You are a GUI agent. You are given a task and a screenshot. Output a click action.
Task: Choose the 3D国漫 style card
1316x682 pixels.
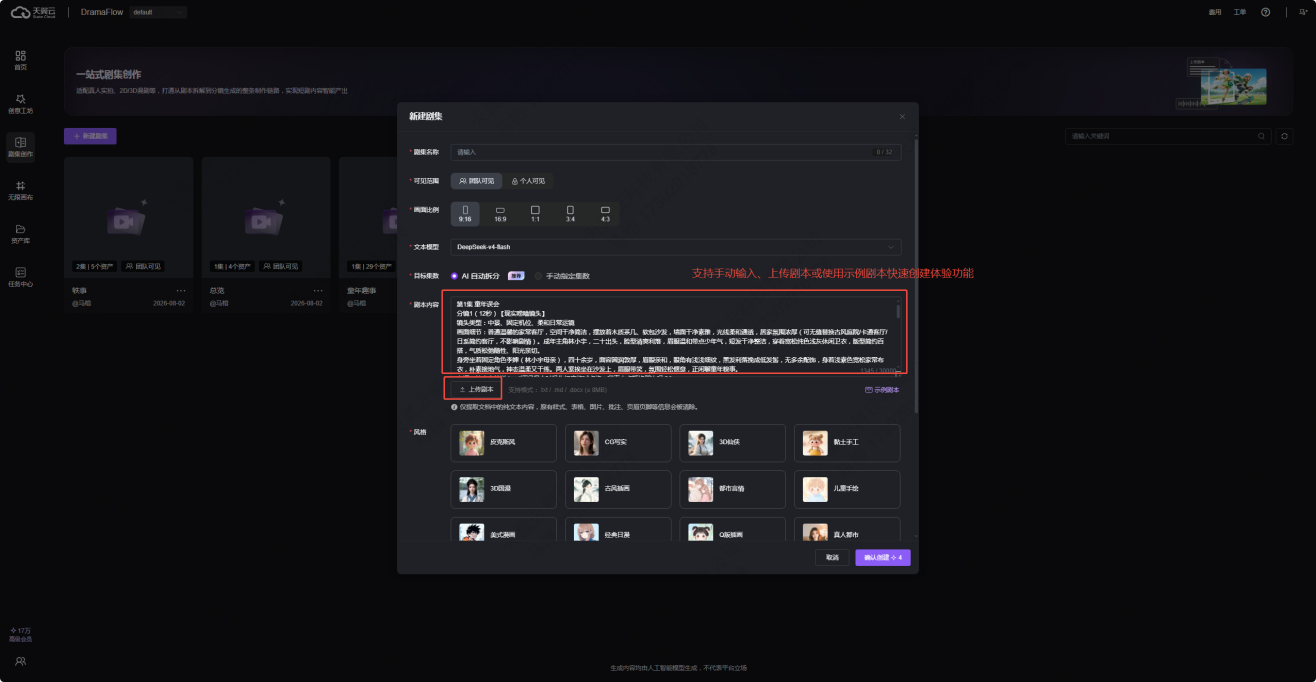tap(503, 489)
